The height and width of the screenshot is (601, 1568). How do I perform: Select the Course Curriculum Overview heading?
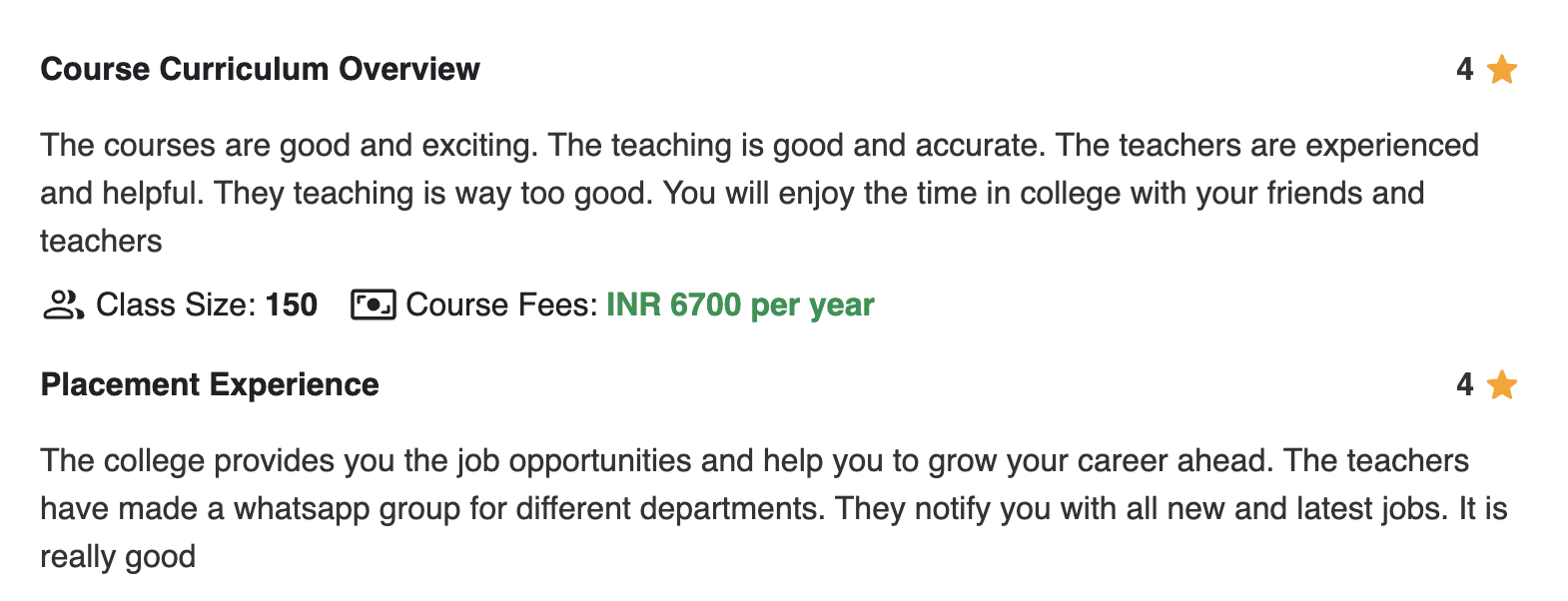pyautogui.click(x=260, y=69)
